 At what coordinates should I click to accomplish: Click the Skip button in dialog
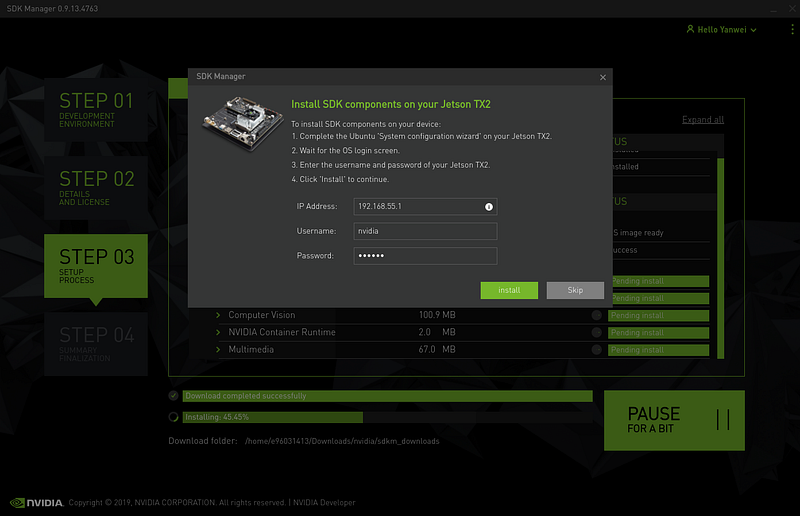click(x=575, y=290)
